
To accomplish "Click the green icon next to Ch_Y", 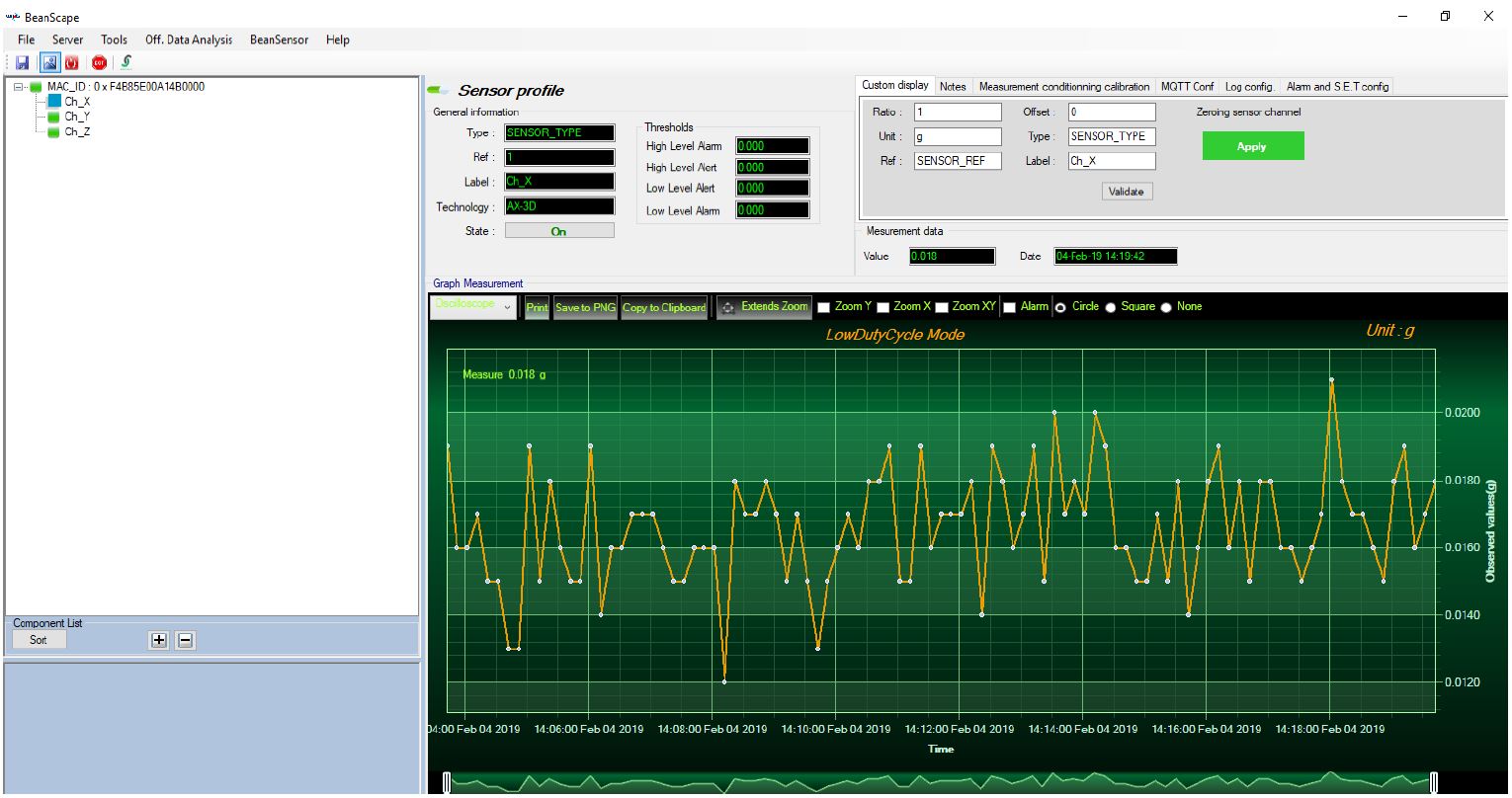I will click(54, 117).
